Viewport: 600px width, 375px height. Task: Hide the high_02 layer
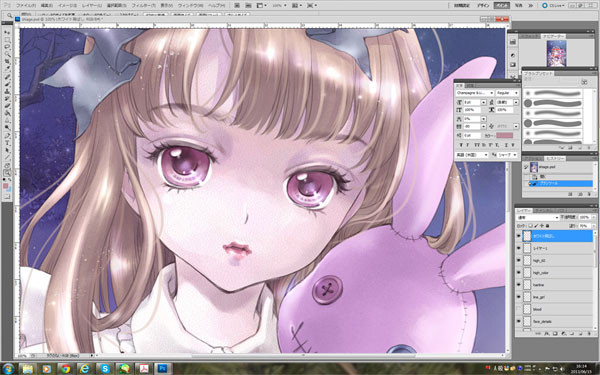(518, 261)
